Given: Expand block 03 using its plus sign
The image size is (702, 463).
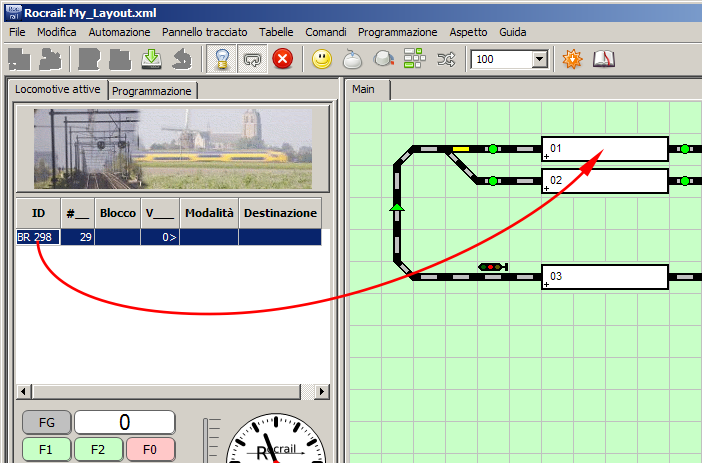Looking at the screenshot, I should coord(546,285).
